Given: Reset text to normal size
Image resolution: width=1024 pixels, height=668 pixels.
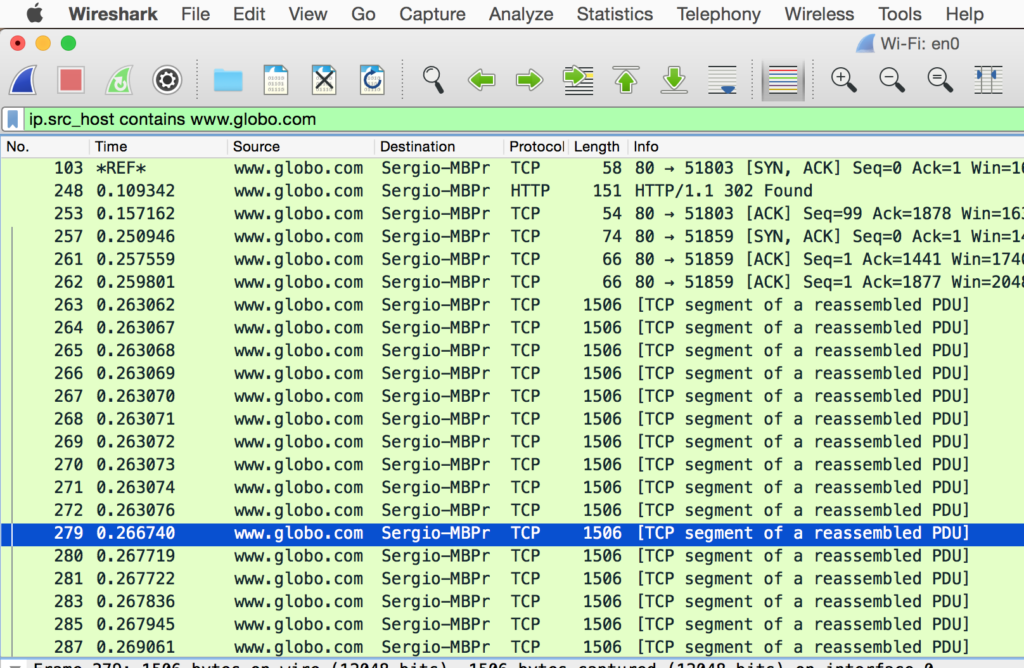Looking at the screenshot, I should click(940, 80).
